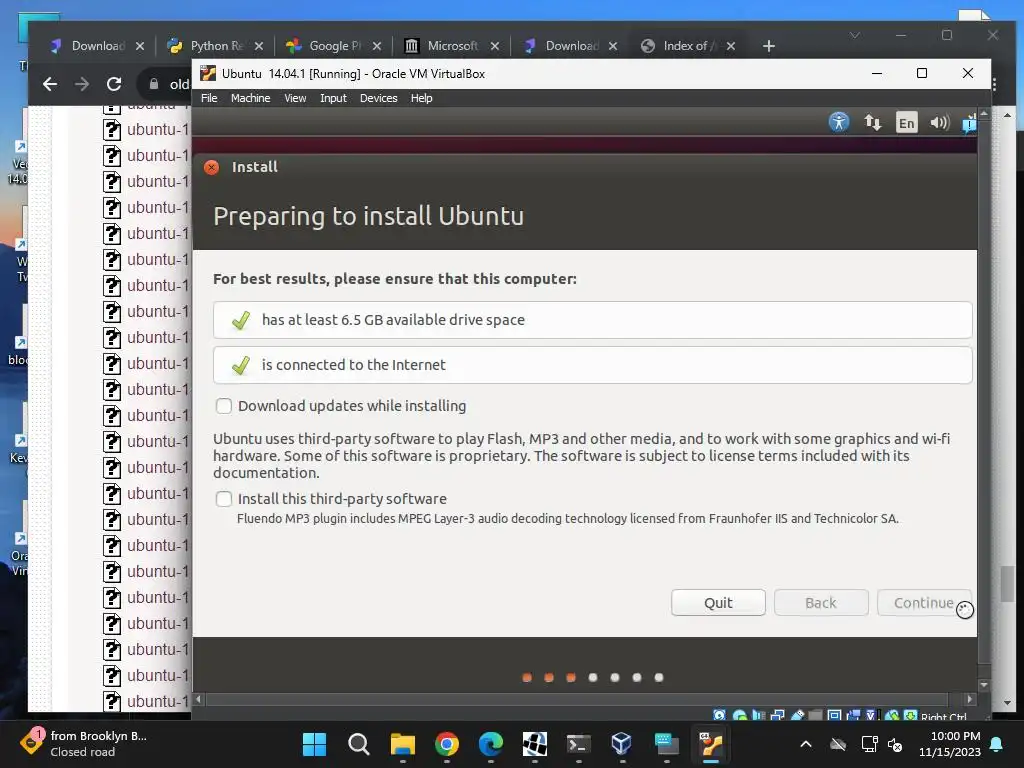Open the Windows Start menu
Screen dimensions: 1024x768
tap(314, 744)
